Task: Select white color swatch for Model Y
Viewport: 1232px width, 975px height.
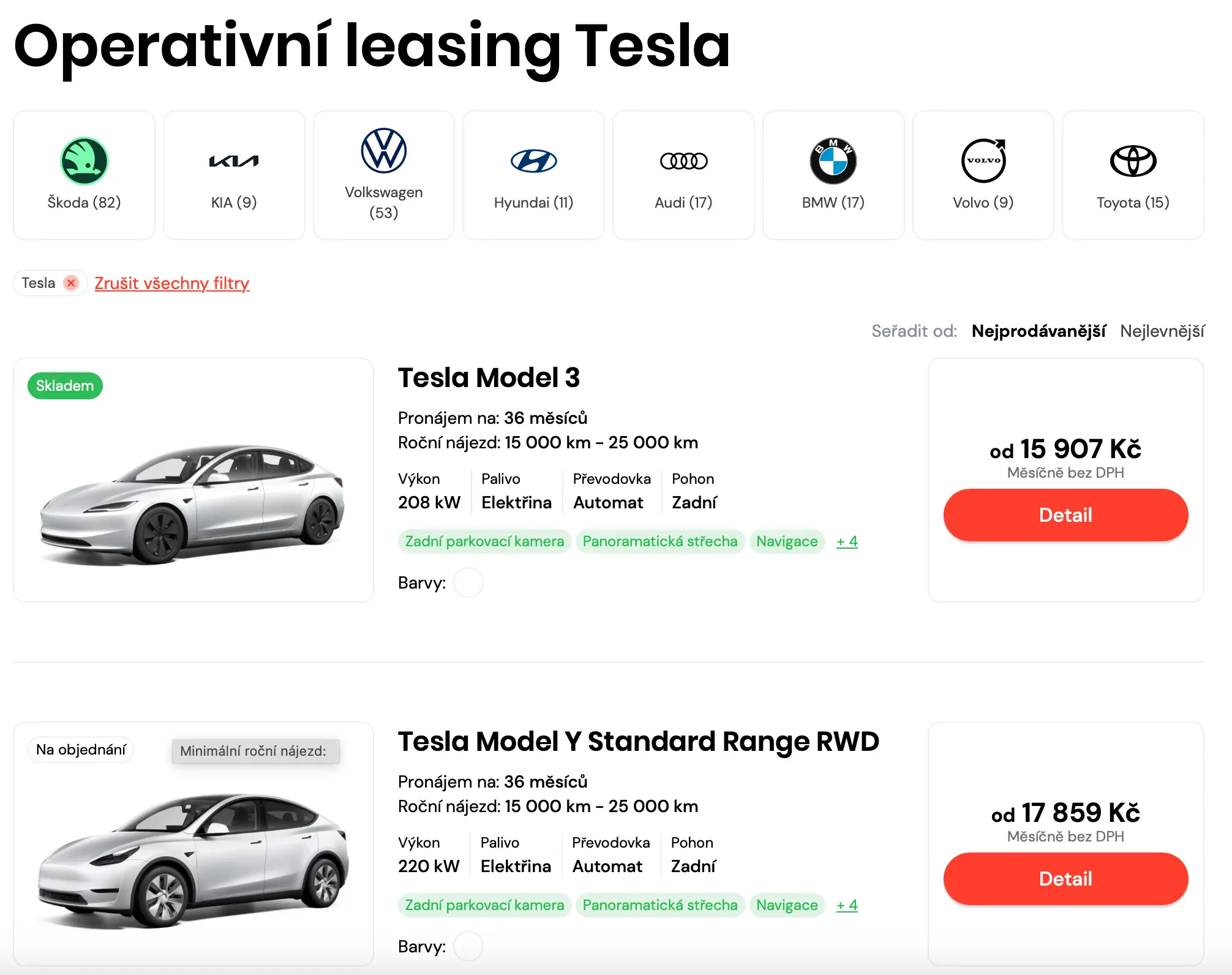Action: coord(468,946)
